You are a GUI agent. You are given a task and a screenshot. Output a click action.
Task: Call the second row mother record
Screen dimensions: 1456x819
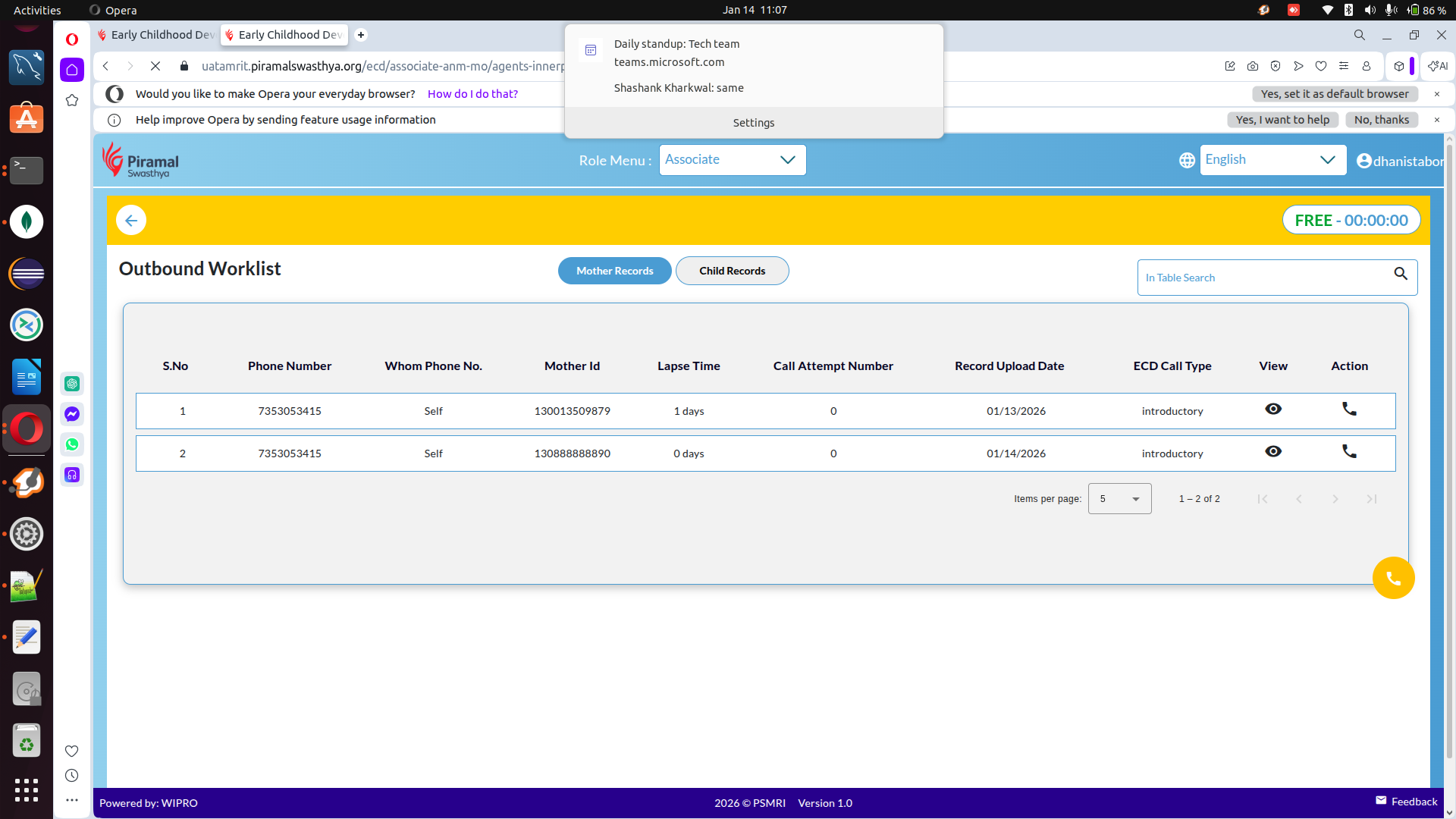point(1349,452)
